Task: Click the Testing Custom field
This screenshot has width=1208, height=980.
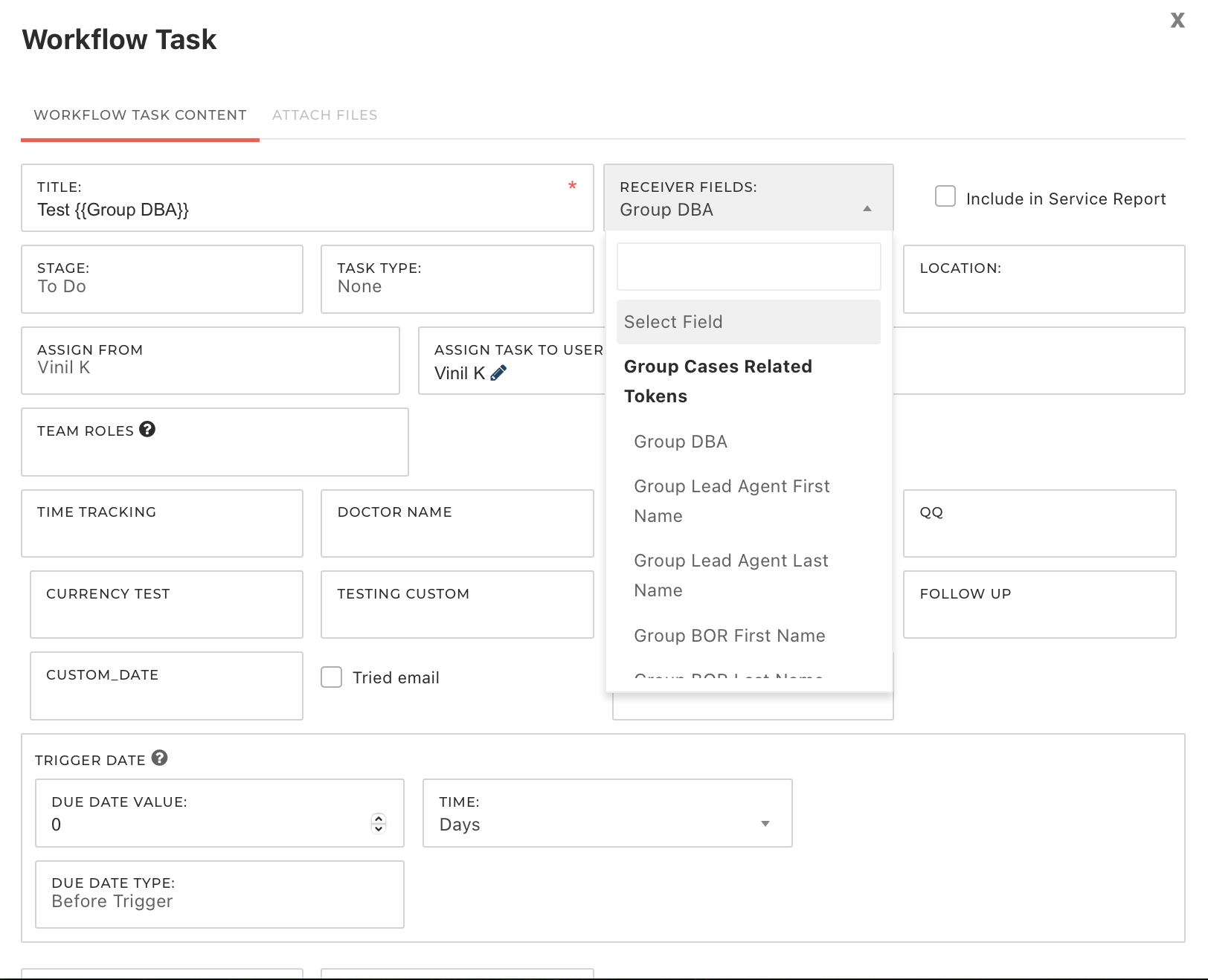Action: [x=457, y=605]
